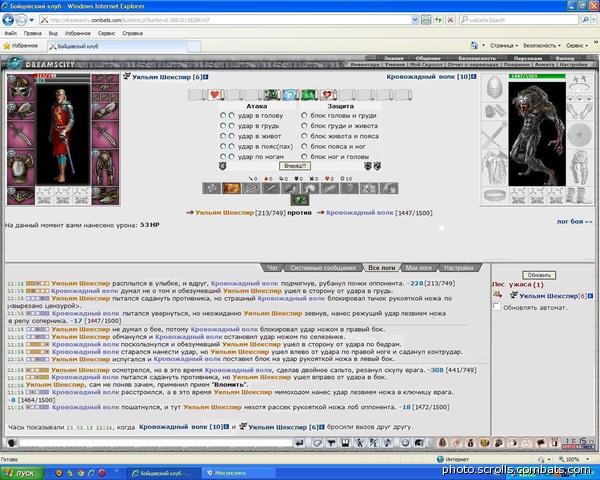The height and width of the screenshot is (480, 600).
Task: Switch to the Системные сообщения tab
Action: pos(323,268)
